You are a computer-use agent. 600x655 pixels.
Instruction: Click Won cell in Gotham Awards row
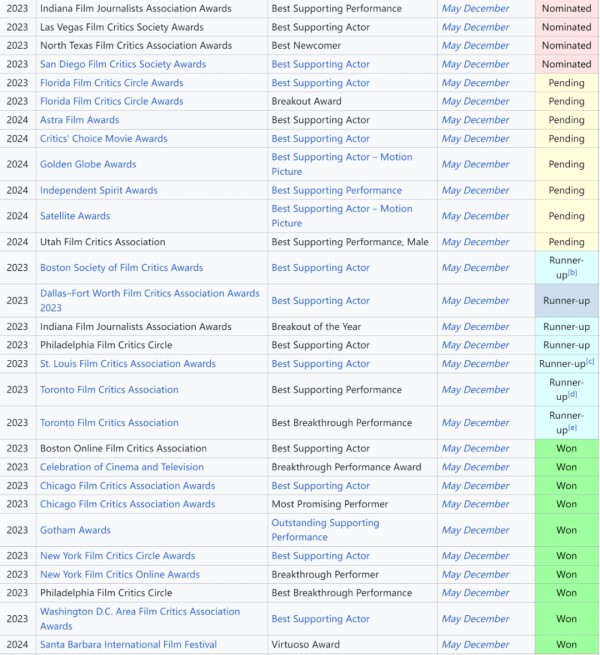tap(567, 530)
